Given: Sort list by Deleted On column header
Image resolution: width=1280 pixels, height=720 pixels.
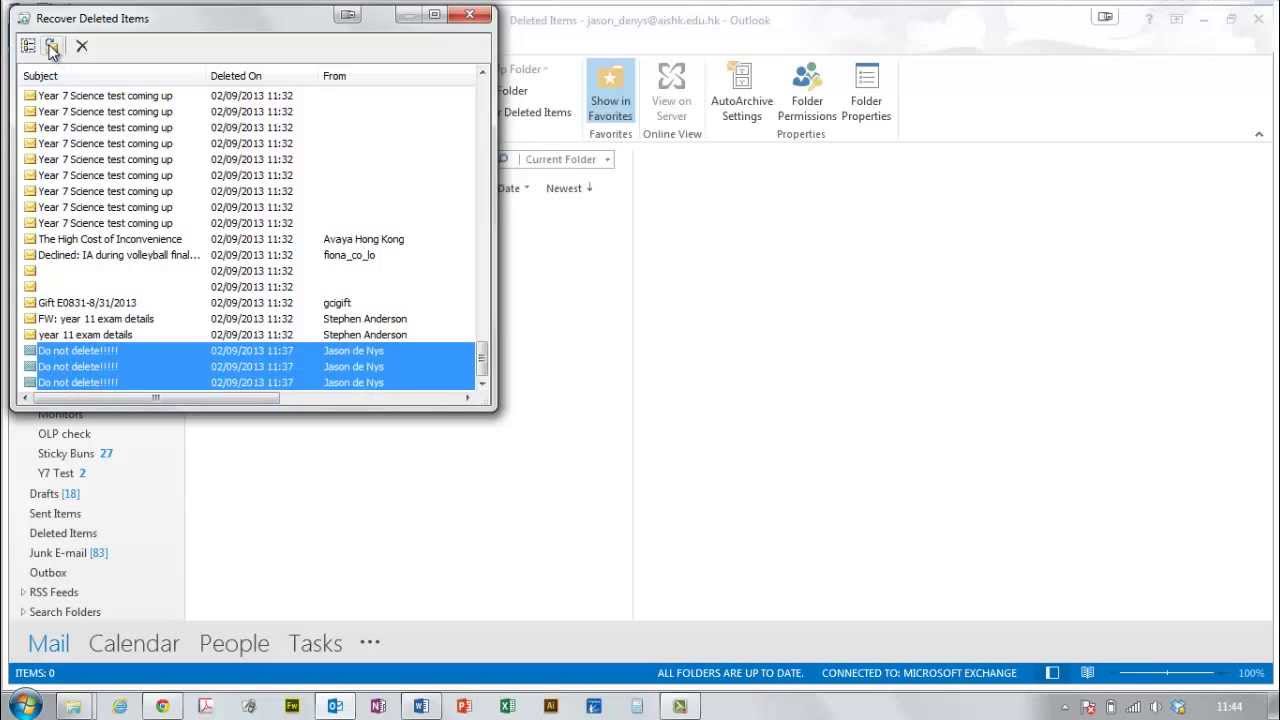Looking at the screenshot, I should tap(263, 76).
